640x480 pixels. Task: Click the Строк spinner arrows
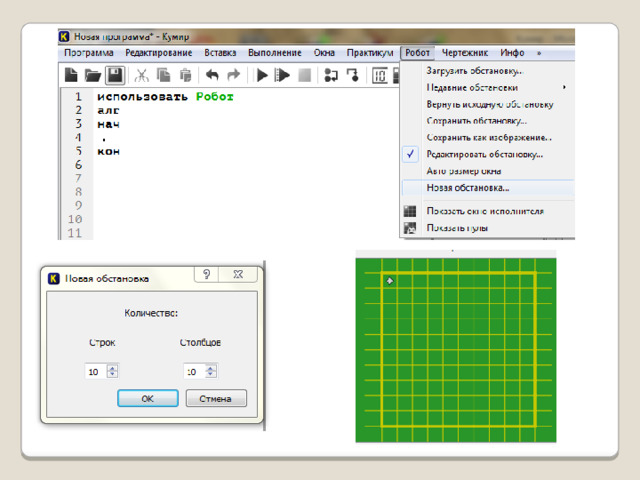click(x=112, y=371)
